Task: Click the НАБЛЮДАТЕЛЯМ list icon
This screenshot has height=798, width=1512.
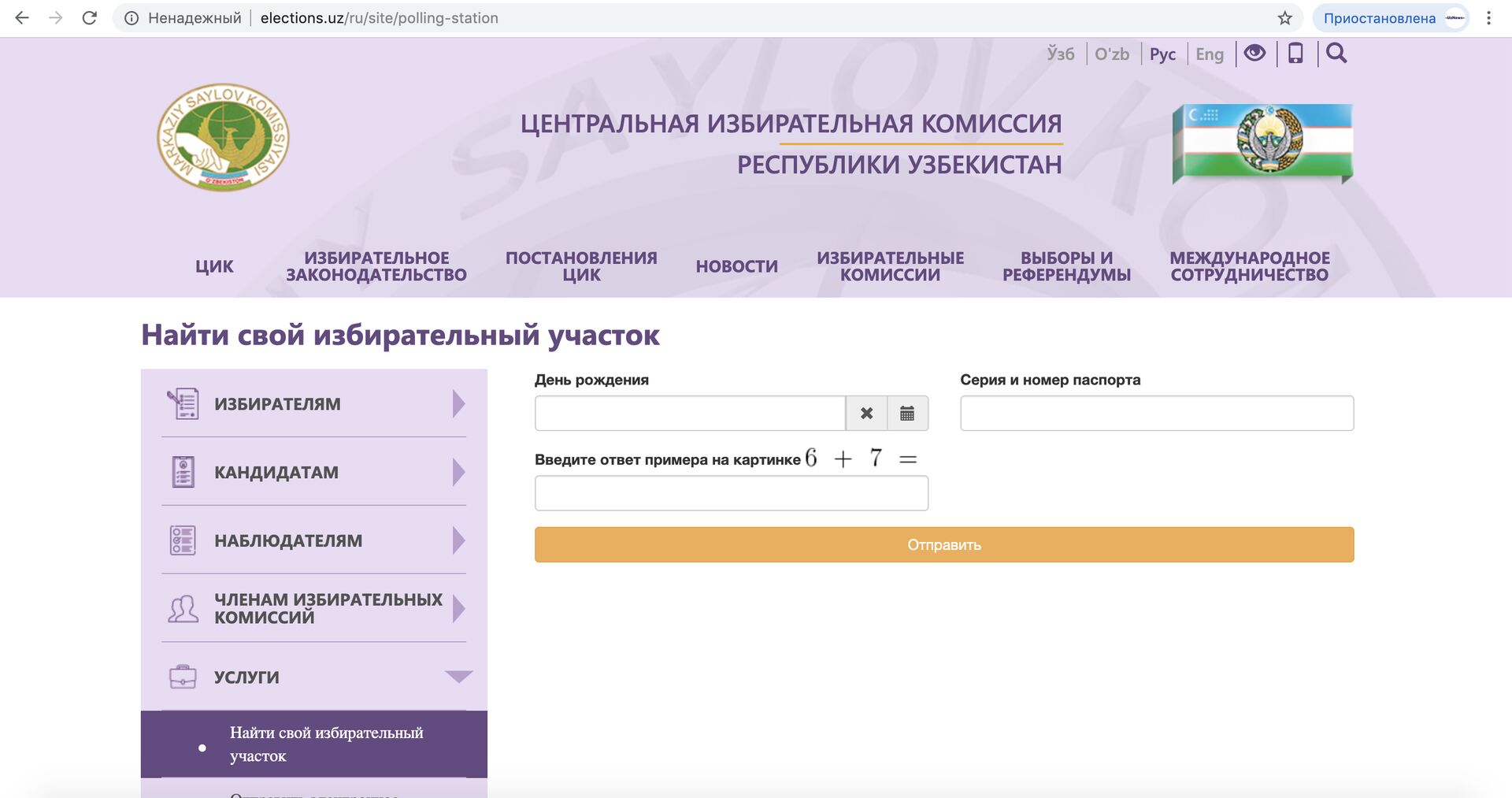Action: tap(183, 540)
